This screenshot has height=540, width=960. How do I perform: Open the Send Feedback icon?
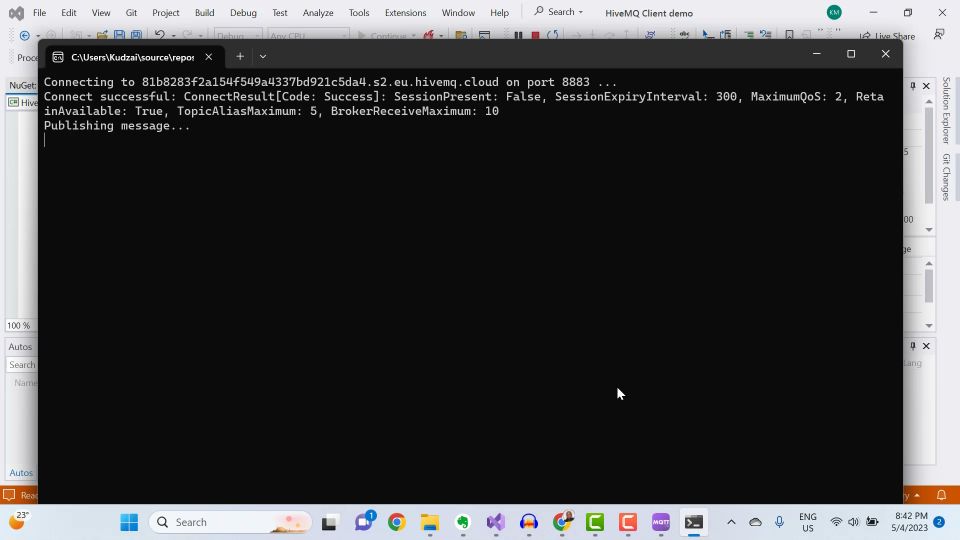click(x=939, y=35)
